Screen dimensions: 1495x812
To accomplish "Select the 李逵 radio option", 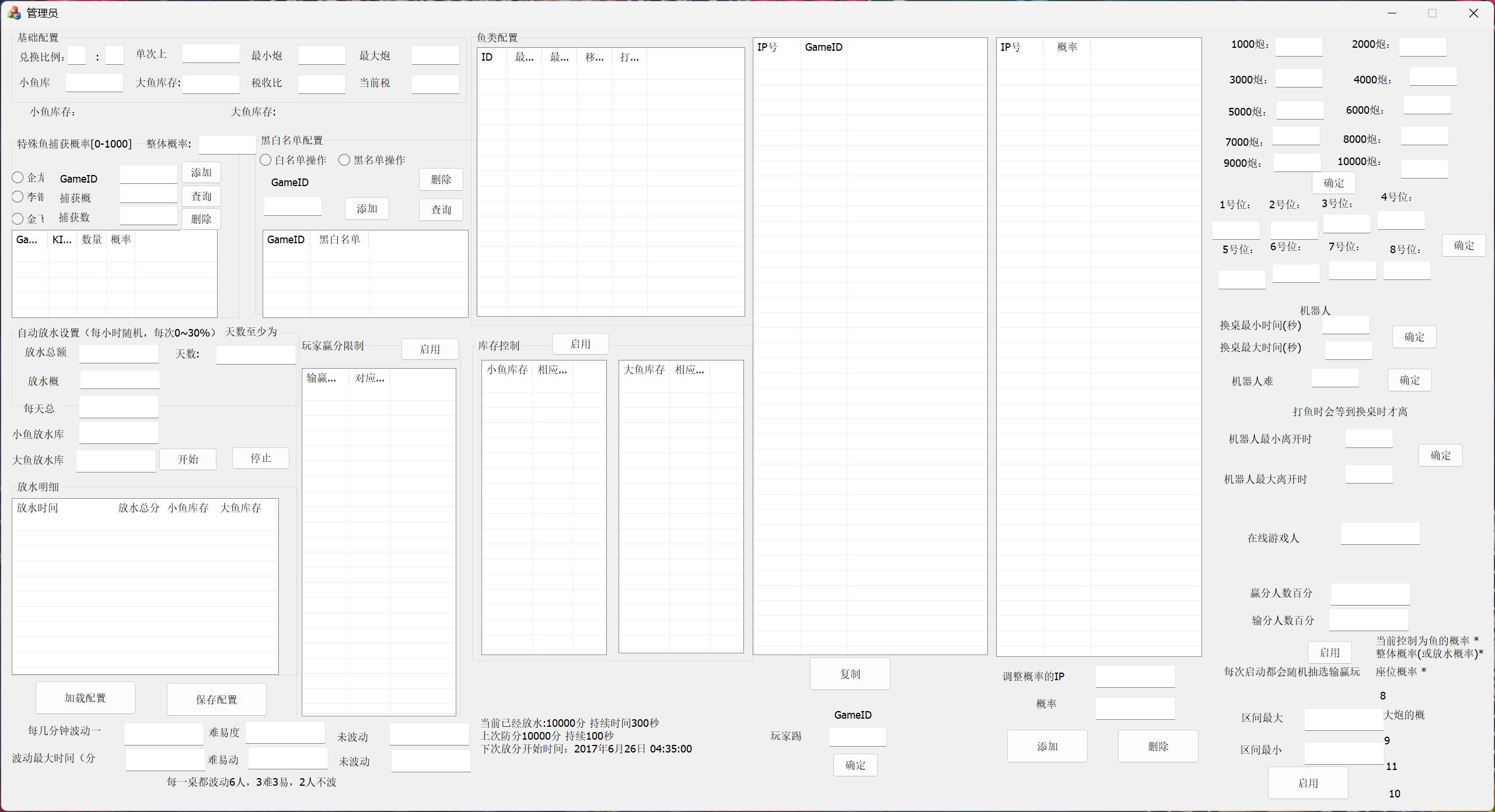I will coord(18,197).
